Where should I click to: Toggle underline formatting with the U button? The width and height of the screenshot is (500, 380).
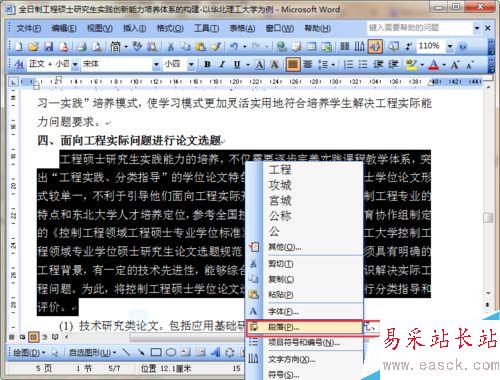click(x=237, y=64)
